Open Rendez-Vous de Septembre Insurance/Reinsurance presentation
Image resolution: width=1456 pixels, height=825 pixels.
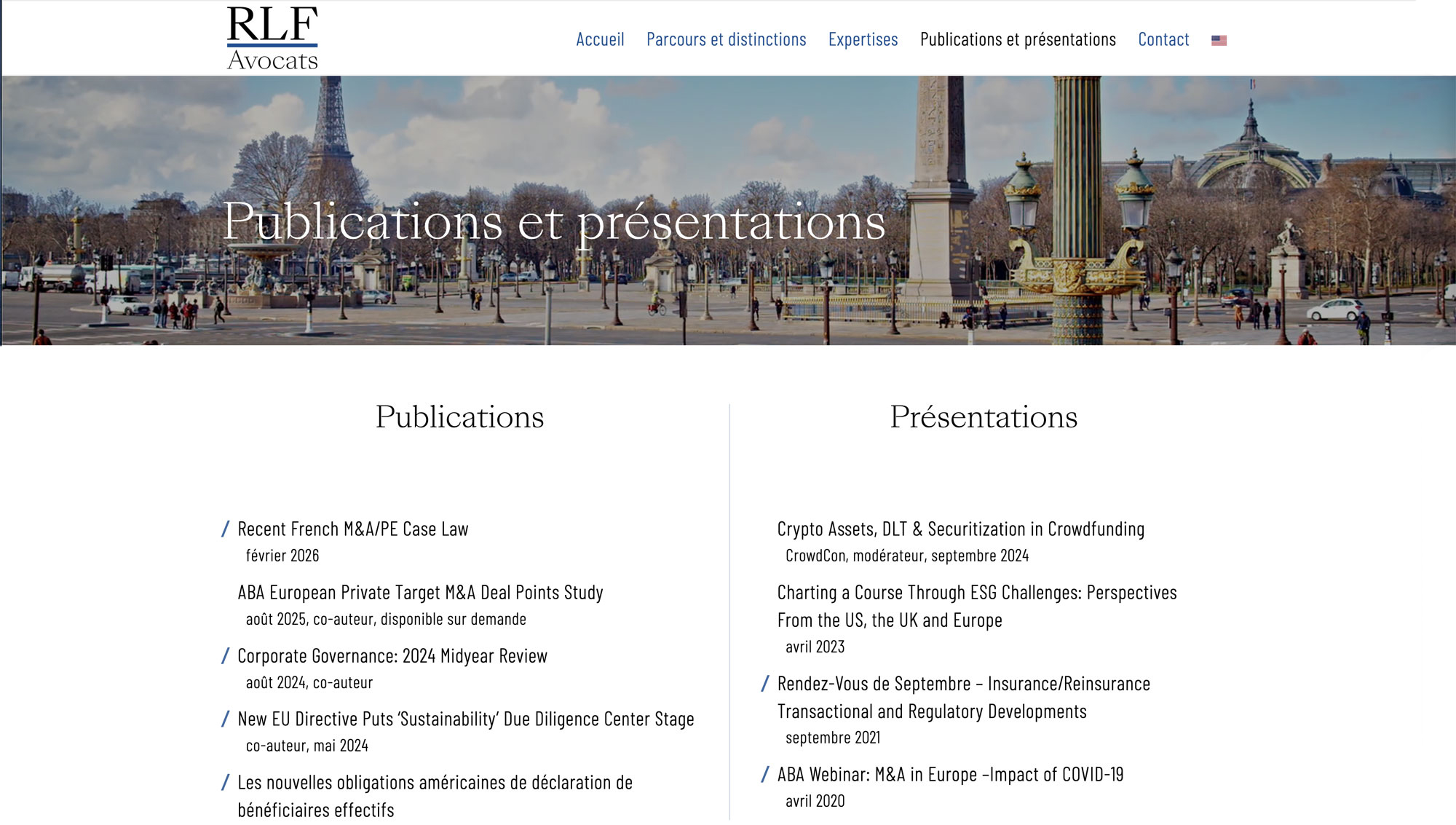point(963,684)
